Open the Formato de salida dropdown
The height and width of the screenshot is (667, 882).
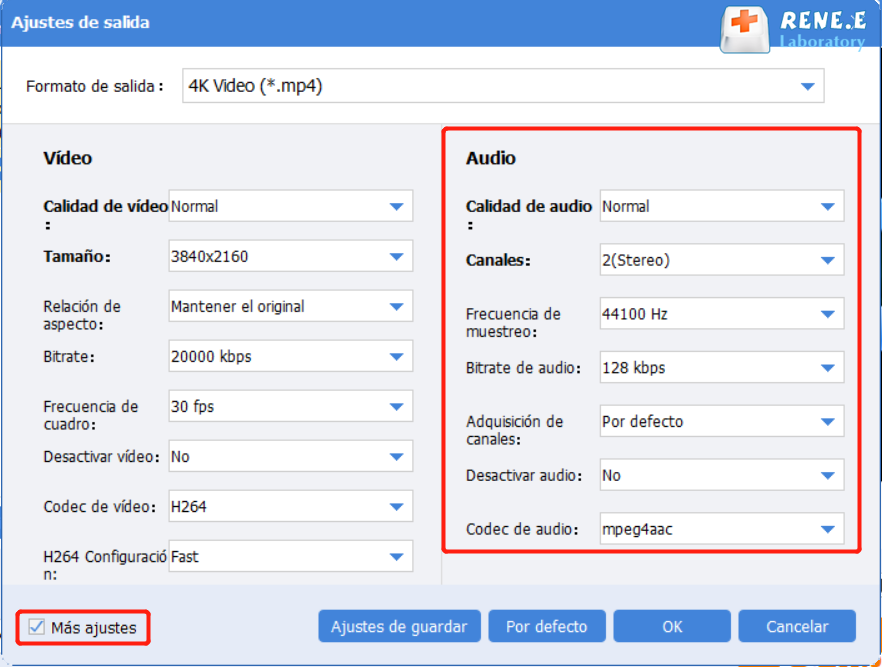click(x=503, y=87)
